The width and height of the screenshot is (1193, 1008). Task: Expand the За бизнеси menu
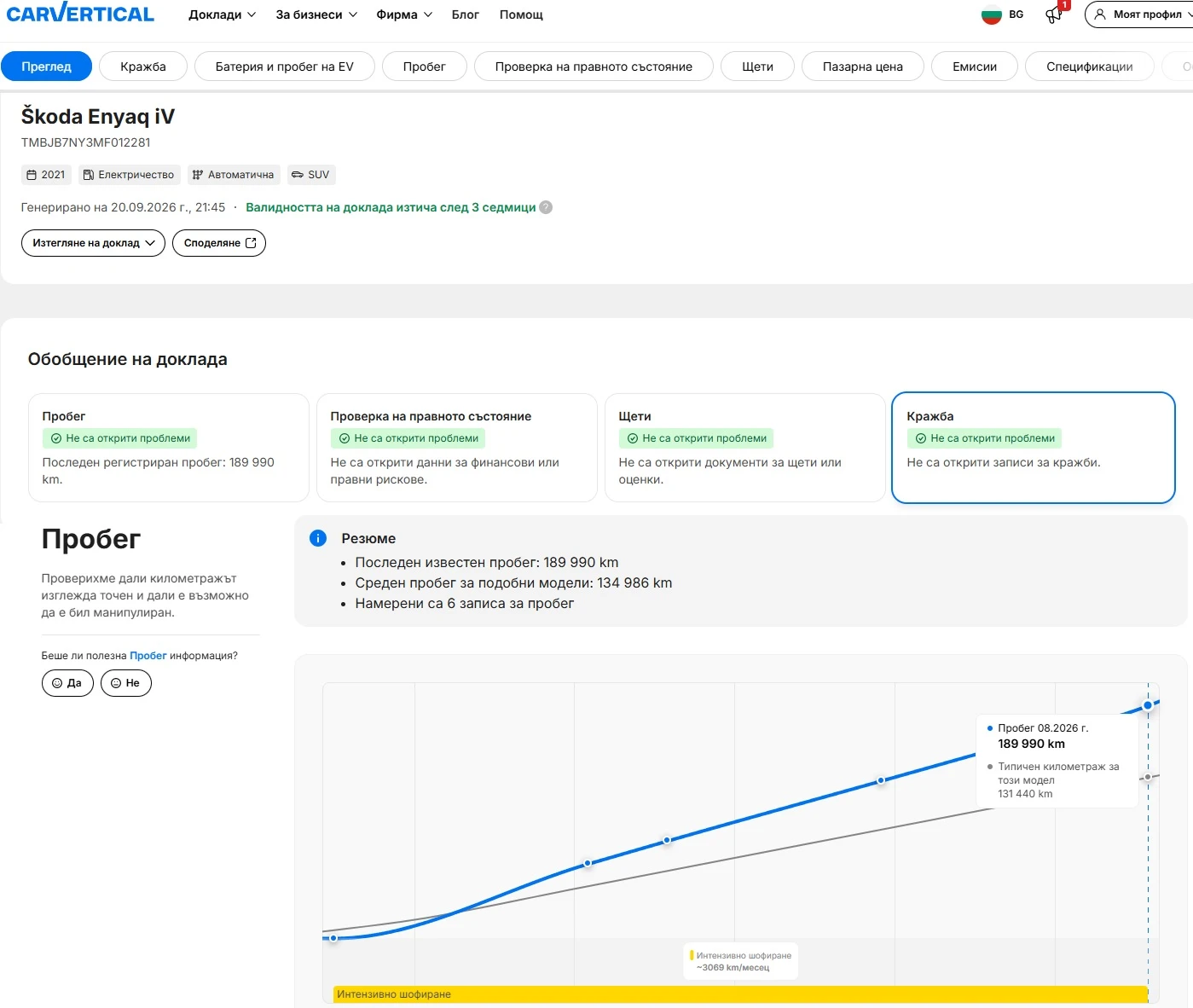click(316, 14)
